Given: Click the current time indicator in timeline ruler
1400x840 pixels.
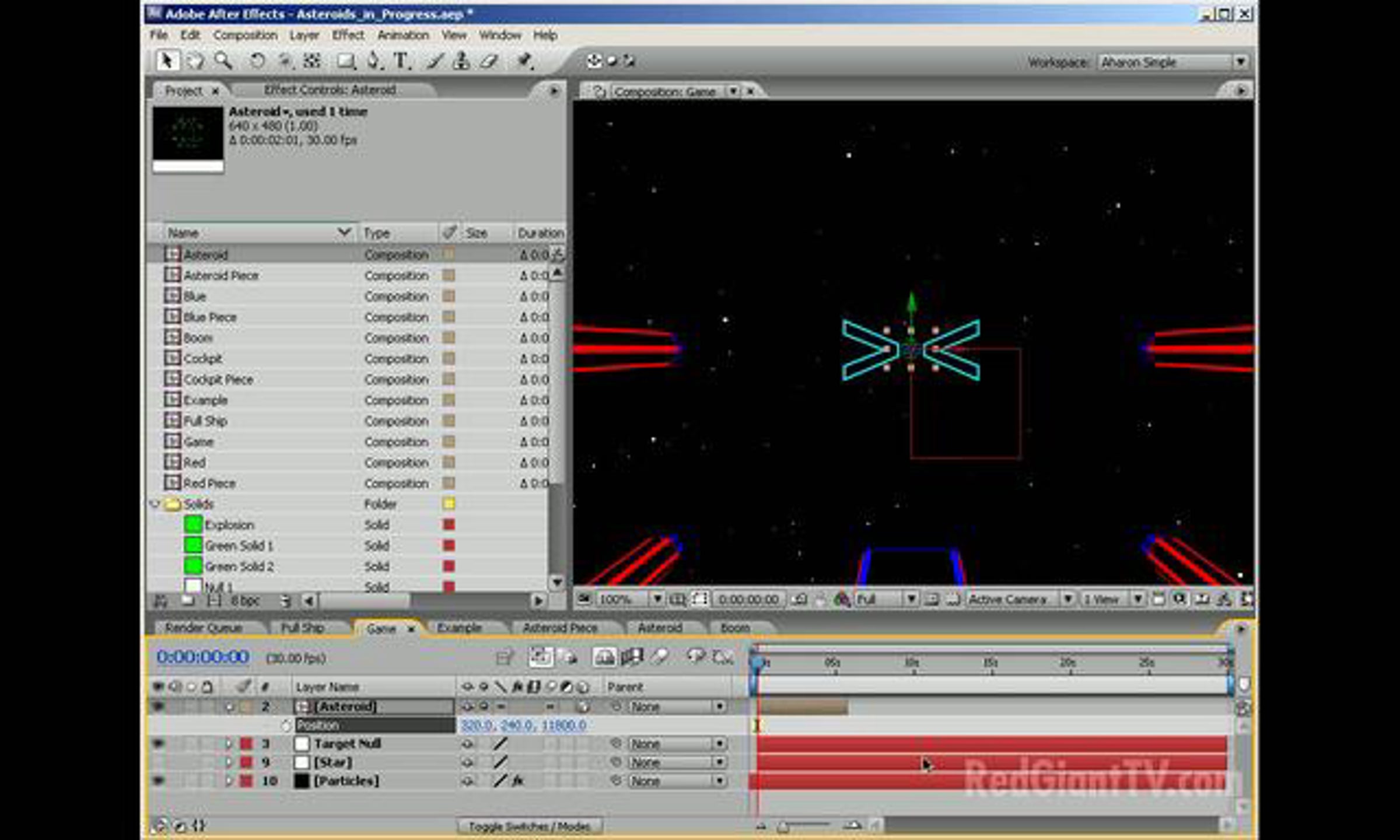Looking at the screenshot, I should pos(757,663).
